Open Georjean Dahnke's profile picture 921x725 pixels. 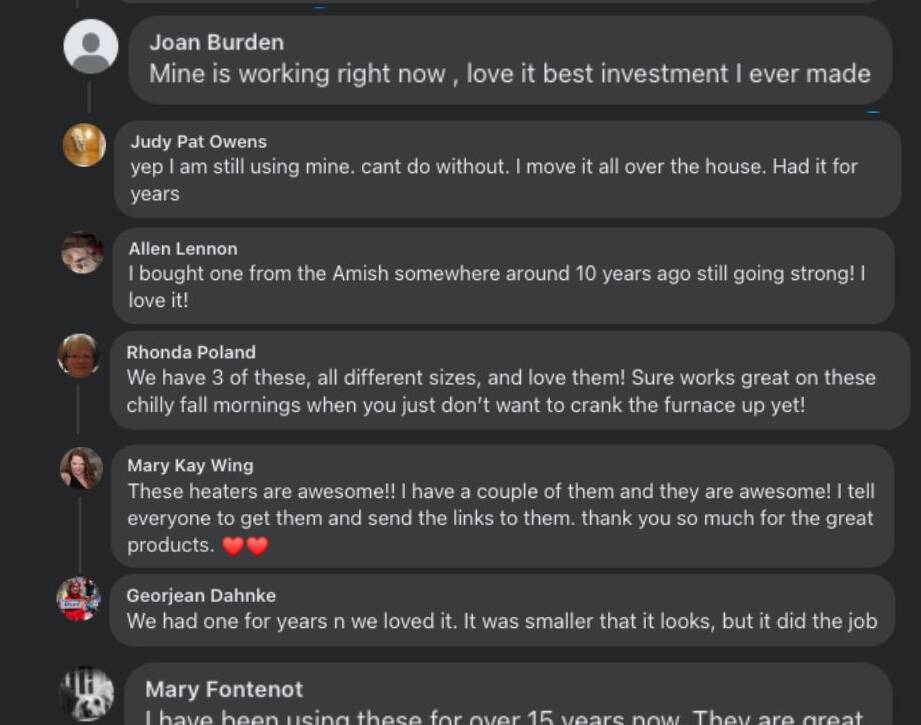point(79,598)
